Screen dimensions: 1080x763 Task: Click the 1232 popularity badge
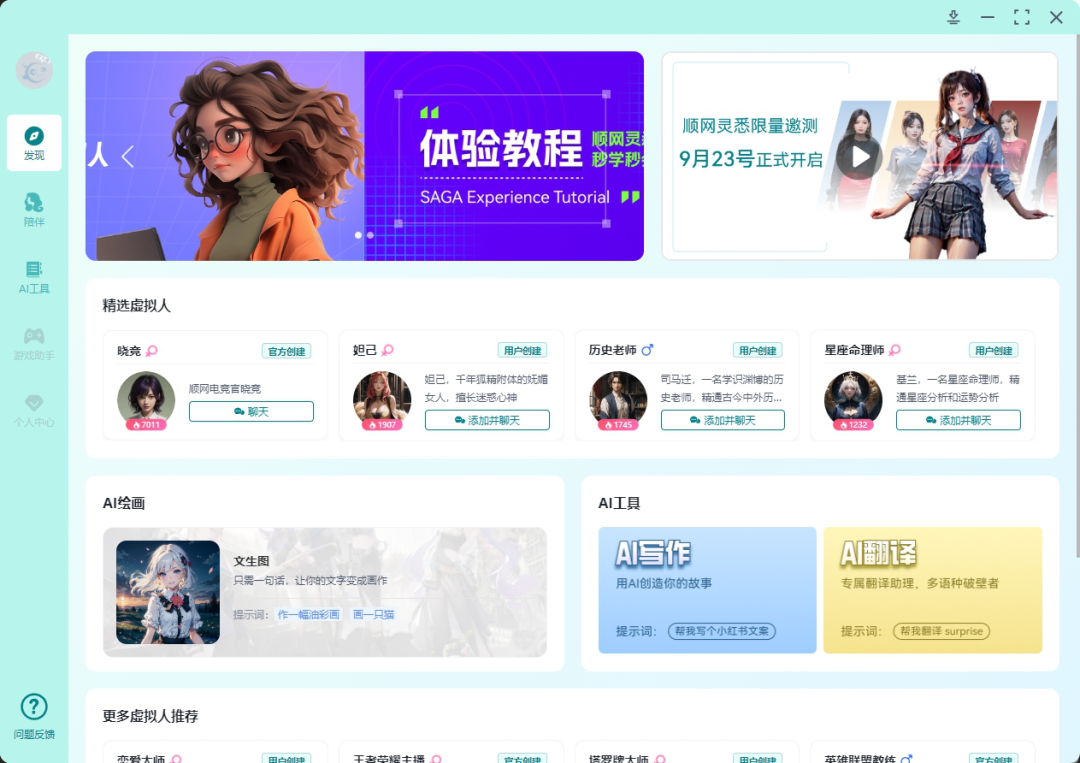tap(853, 425)
